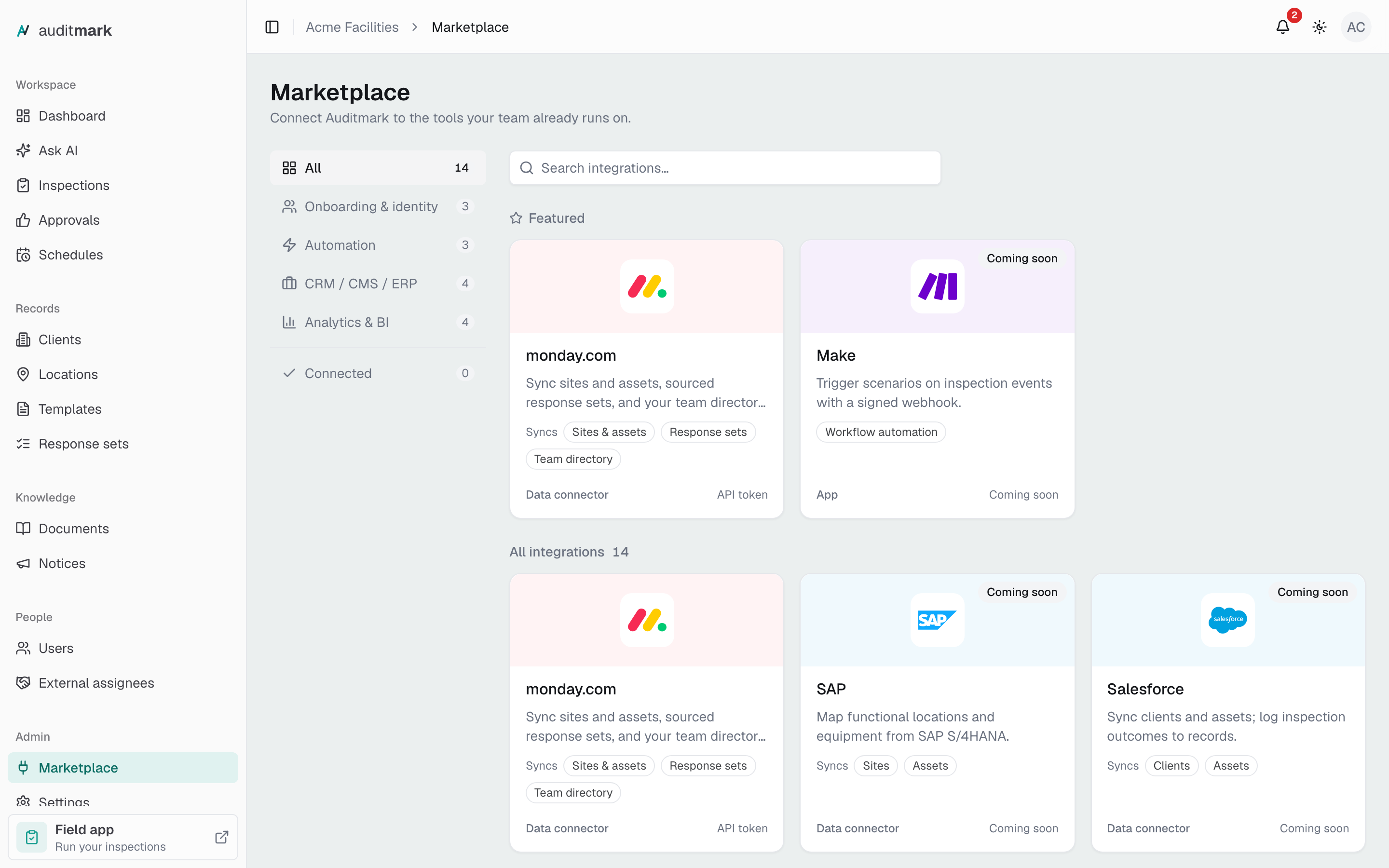Image resolution: width=1389 pixels, height=868 pixels.
Task: Click the Users people icon
Action: (x=23, y=648)
